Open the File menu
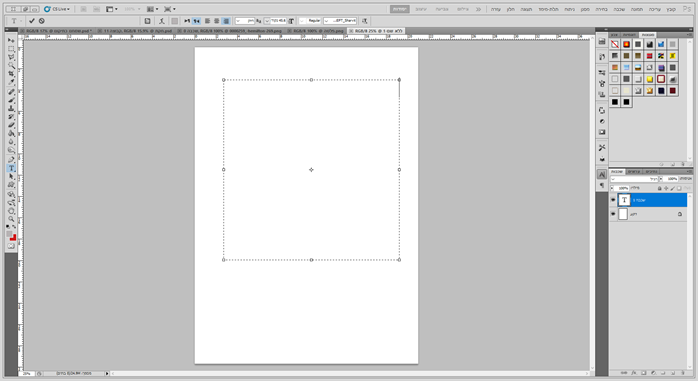Image resolution: width=698 pixels, height=381 pixels. [x=671, y=9]
